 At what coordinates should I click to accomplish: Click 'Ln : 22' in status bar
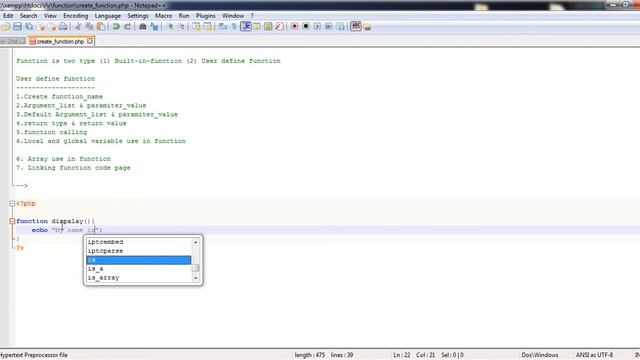point(402,355)
